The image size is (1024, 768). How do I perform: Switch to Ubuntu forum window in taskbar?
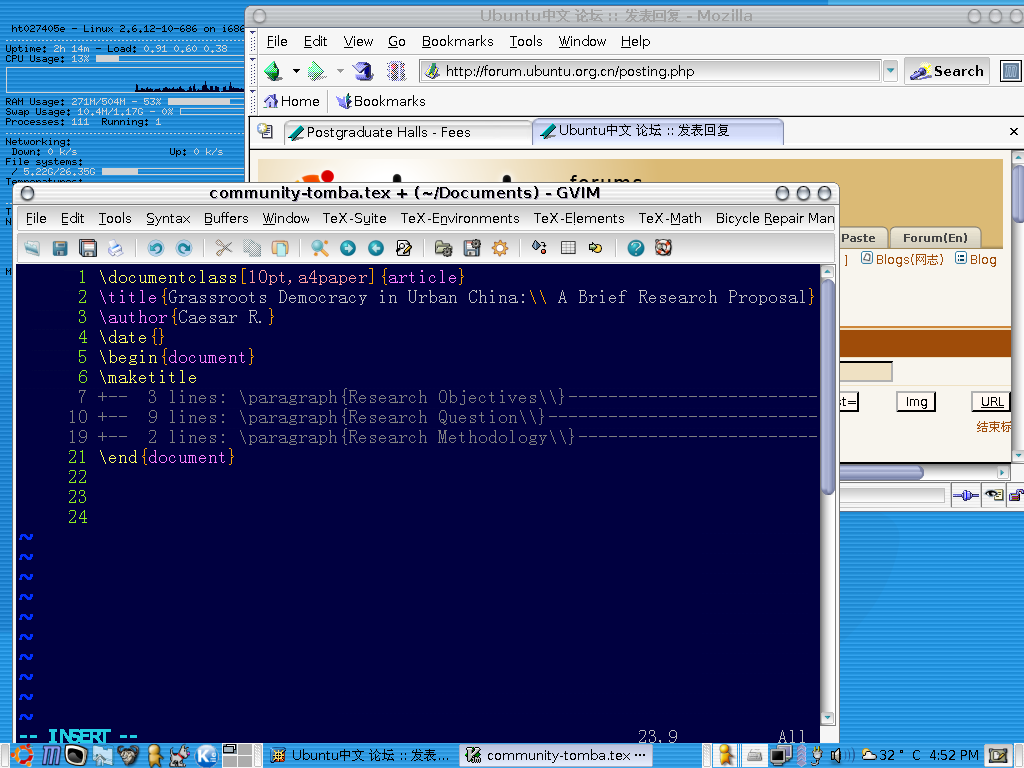(360, 756)
